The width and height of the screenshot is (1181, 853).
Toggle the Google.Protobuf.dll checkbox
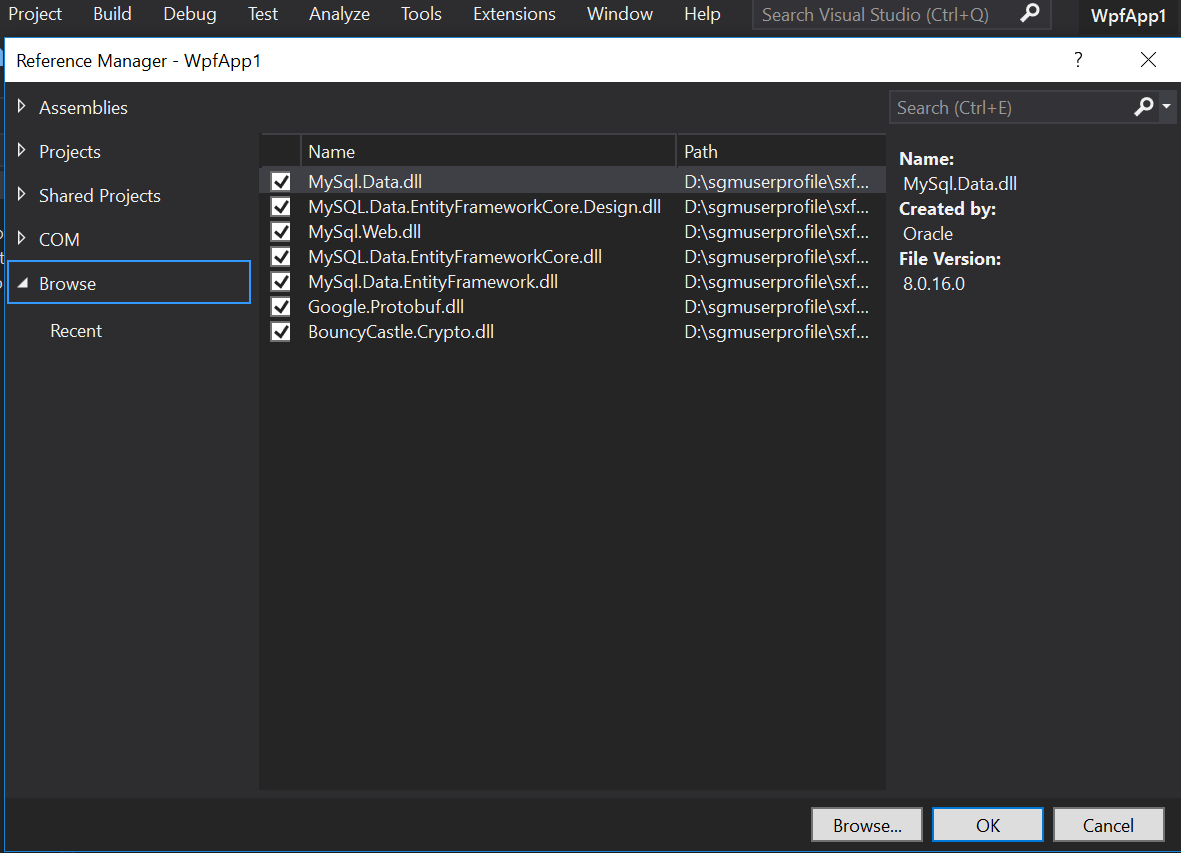point(281,306)
